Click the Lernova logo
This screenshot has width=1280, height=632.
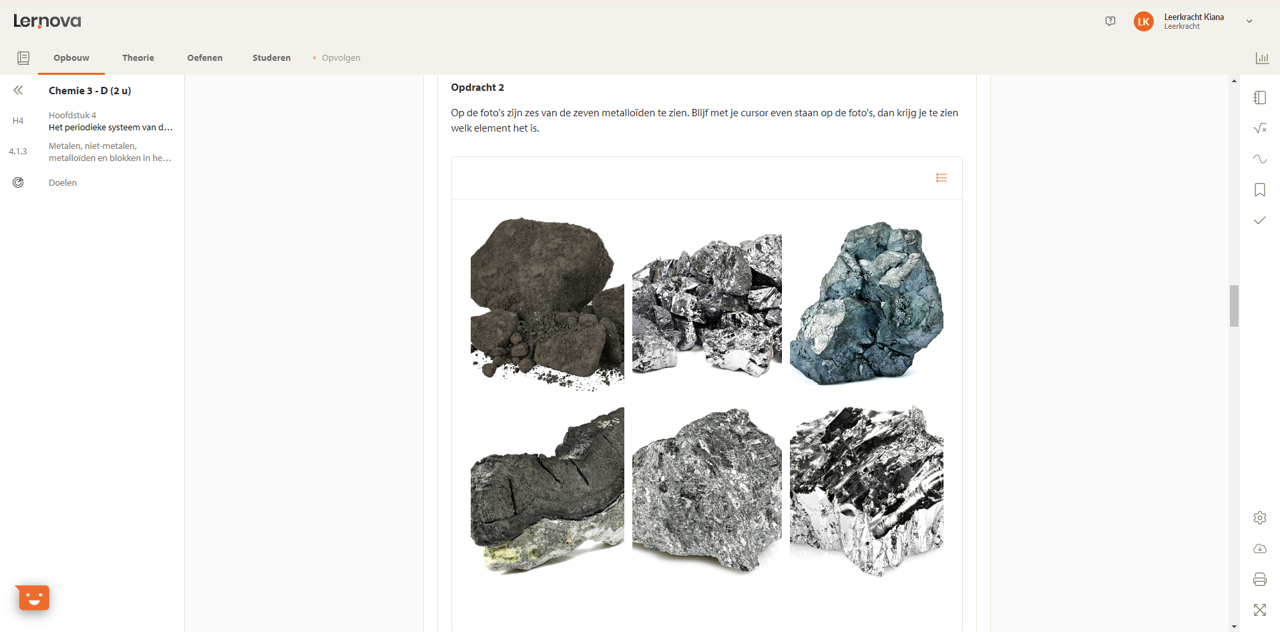pos(47,21)
